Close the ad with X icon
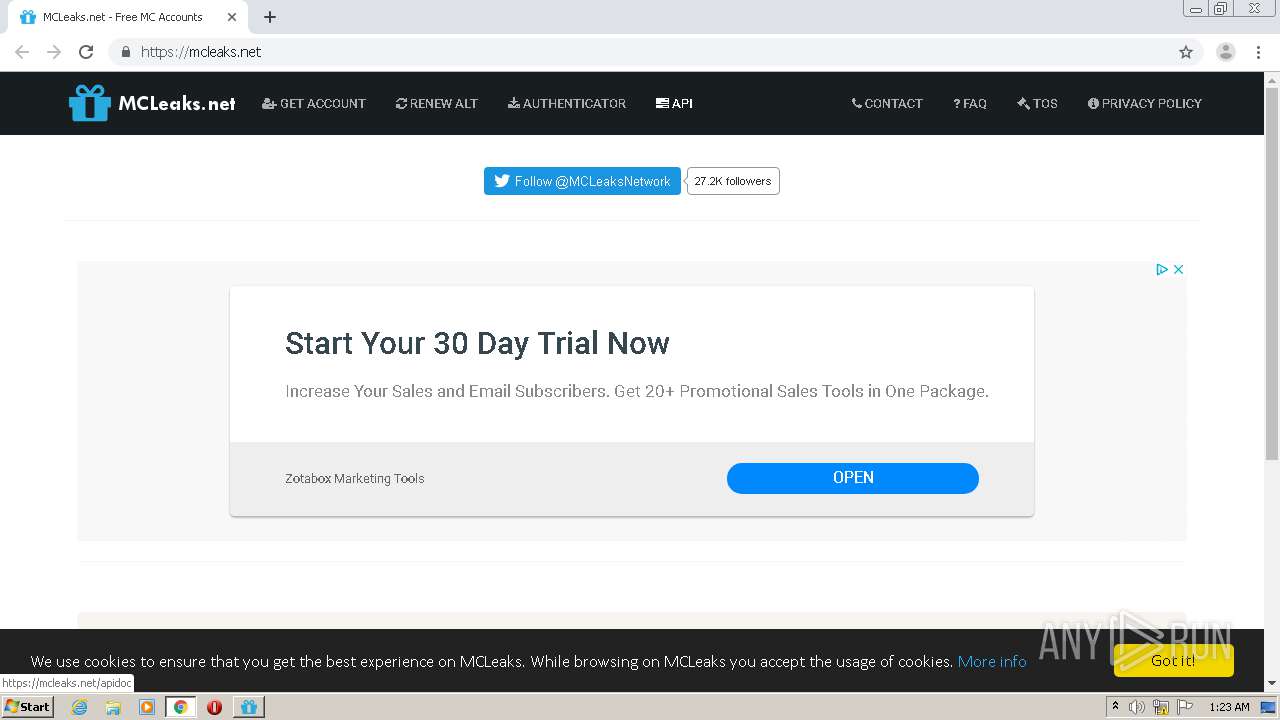The image size is (1280, 720). [x=1178, y=269]
